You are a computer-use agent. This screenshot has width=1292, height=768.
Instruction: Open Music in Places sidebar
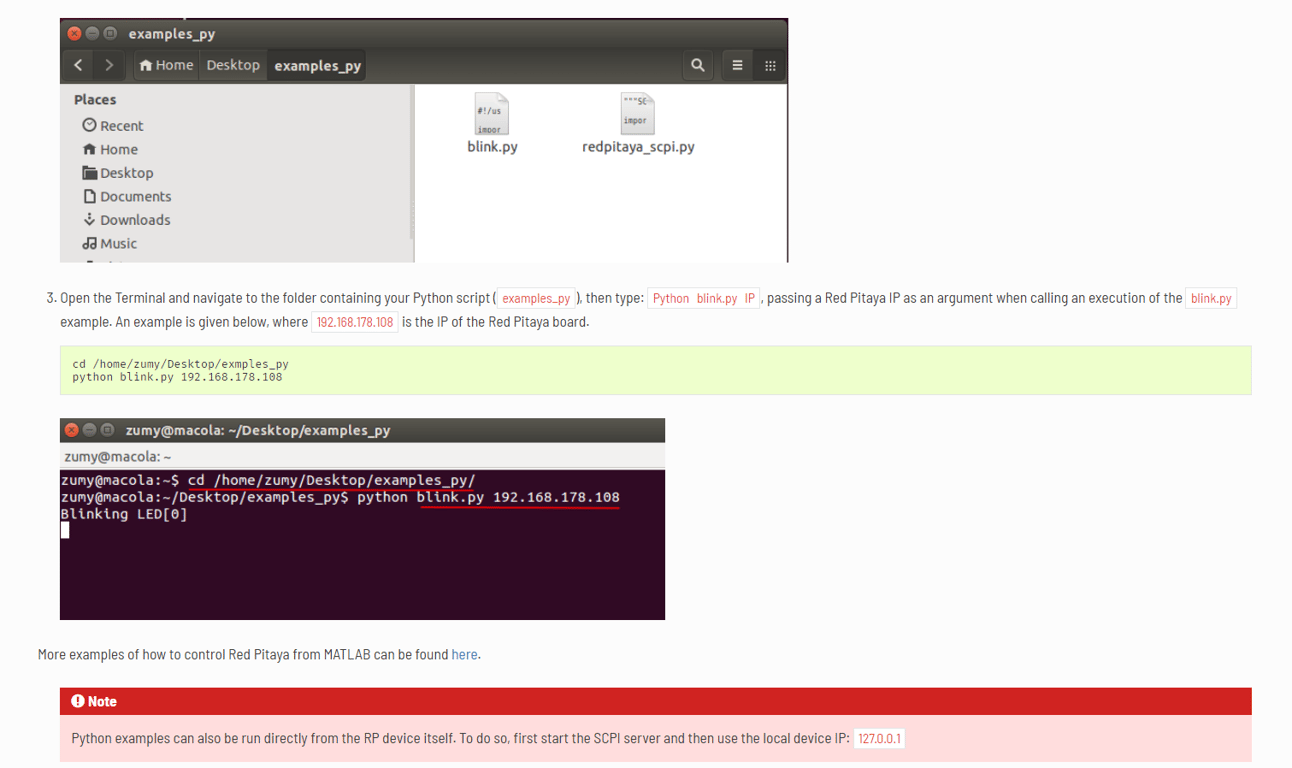coord(110,243)
